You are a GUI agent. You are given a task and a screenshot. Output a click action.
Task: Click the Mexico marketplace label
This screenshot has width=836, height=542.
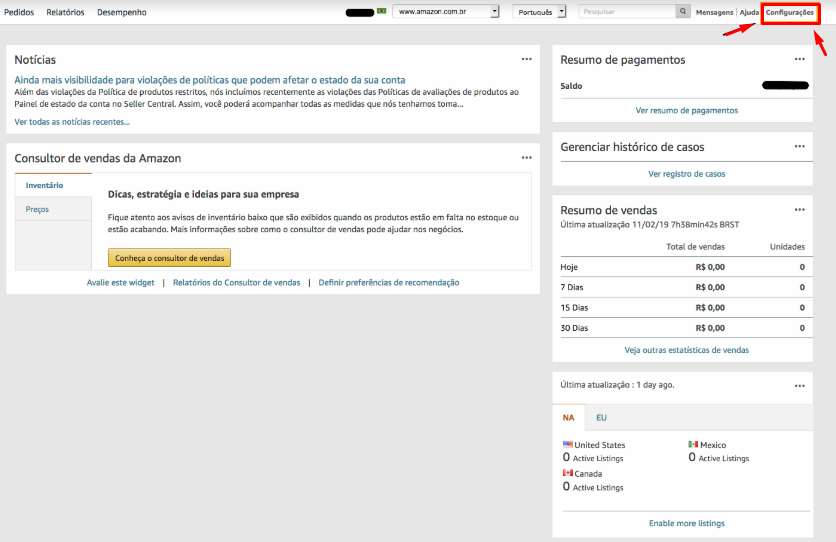coord(713,444)
